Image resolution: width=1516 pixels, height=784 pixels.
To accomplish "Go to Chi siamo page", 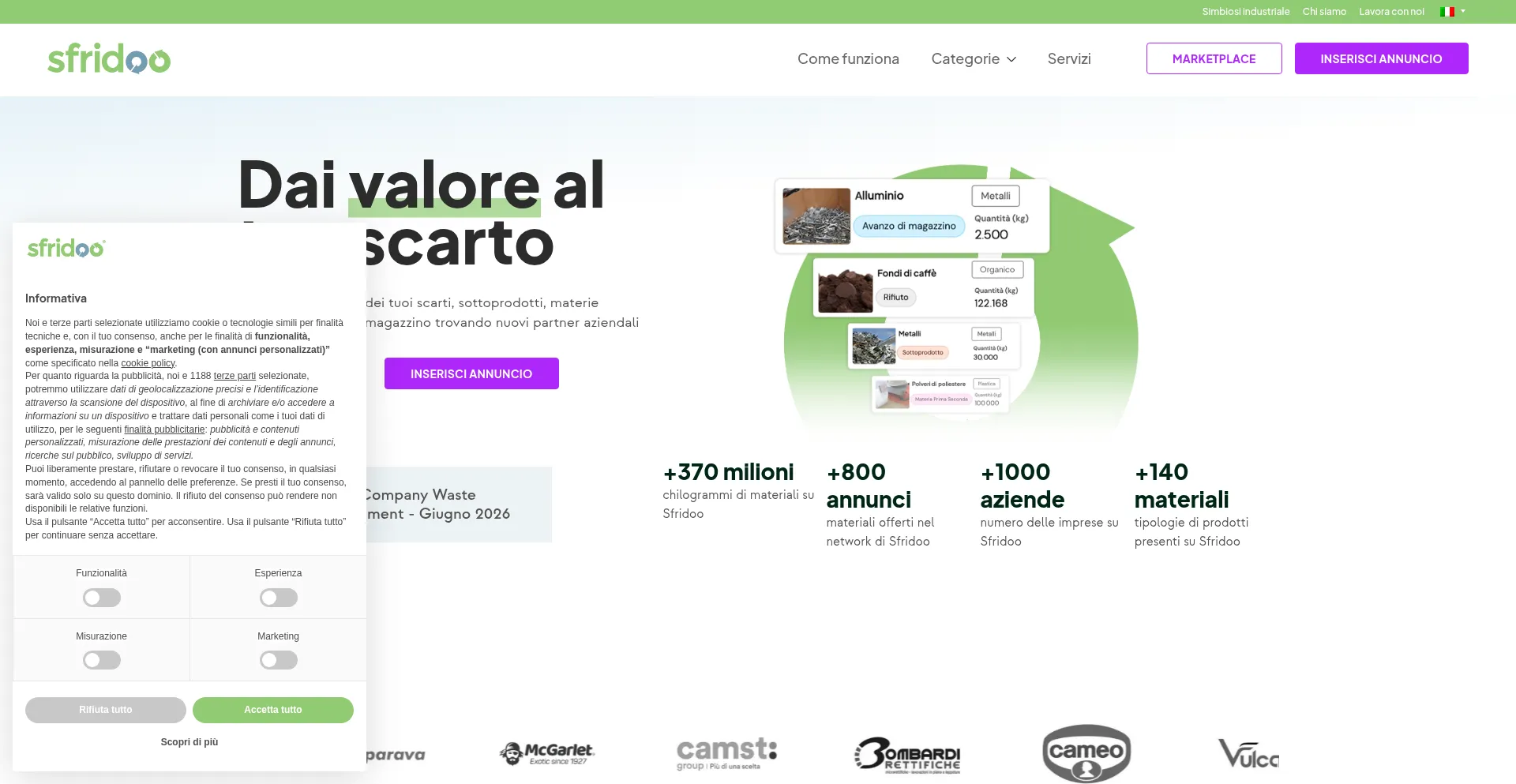I will pos(1324,12).
